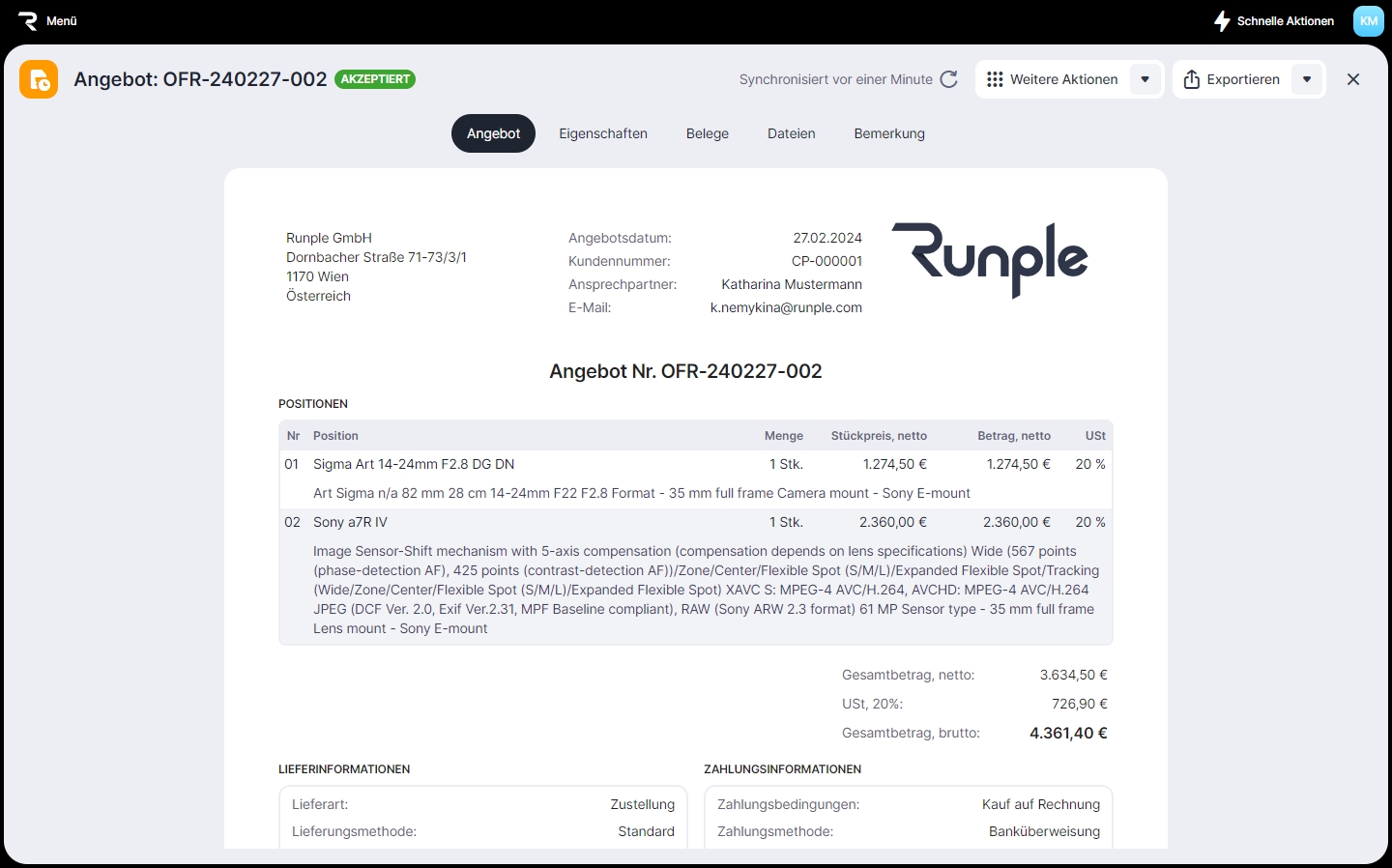Click the Runple logo icon in top bar
The width and height of the screenshot is (1392, 868).
click(x=27, y=21)
